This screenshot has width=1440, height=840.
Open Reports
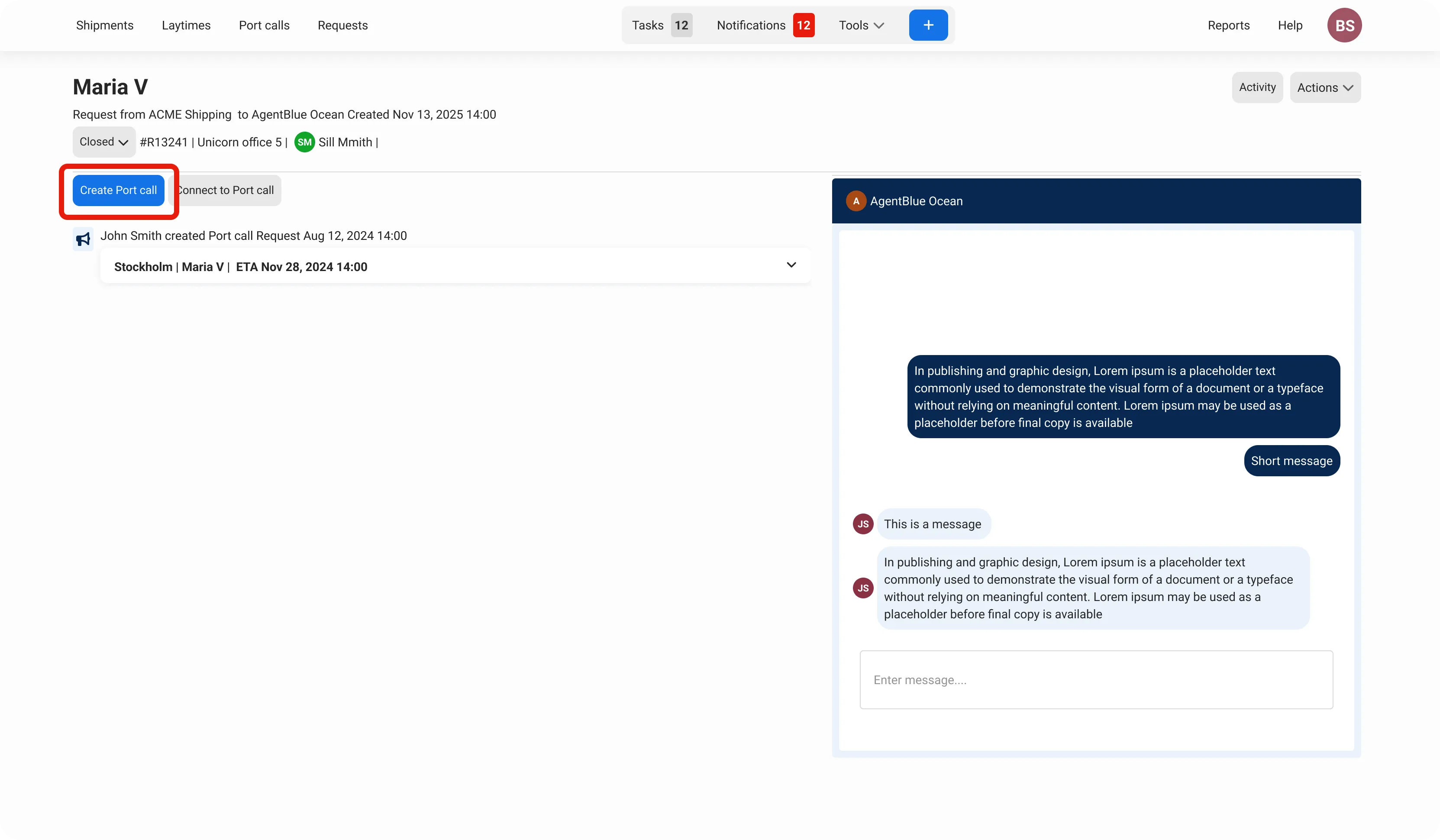coord(1229,25)
